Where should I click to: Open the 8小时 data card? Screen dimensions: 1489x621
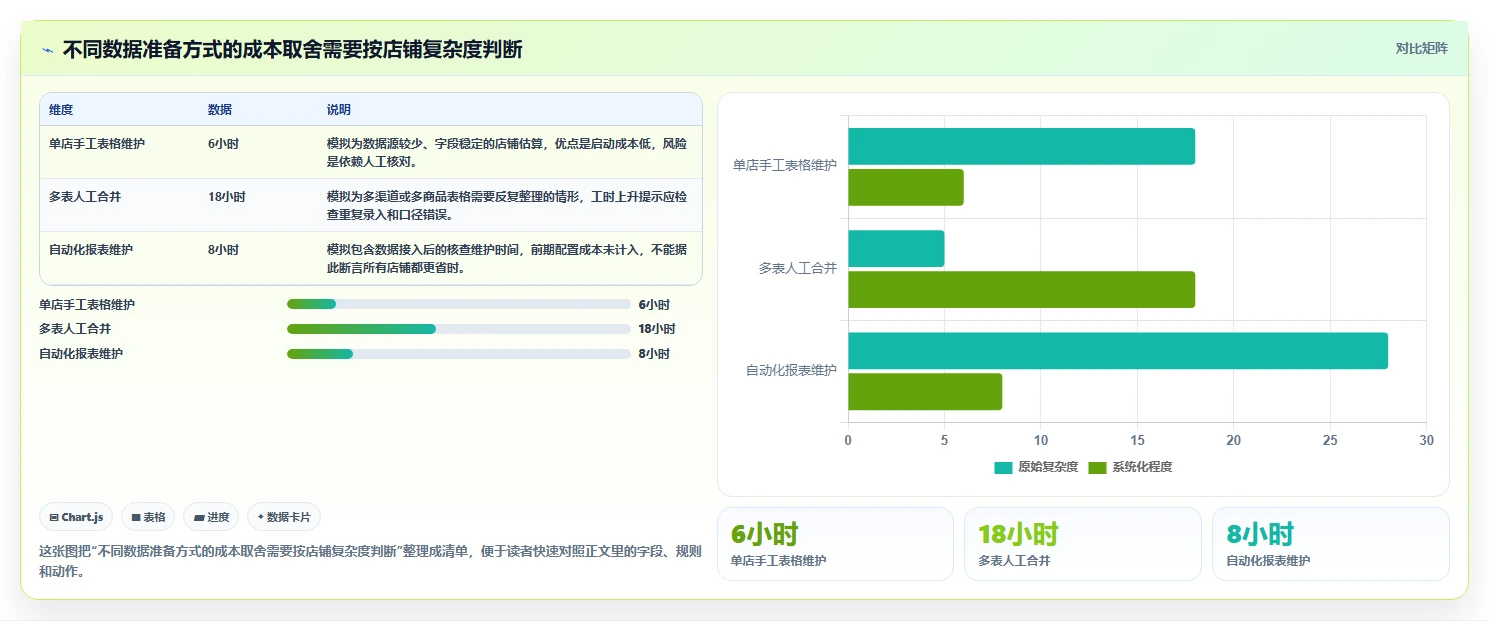1330,544
